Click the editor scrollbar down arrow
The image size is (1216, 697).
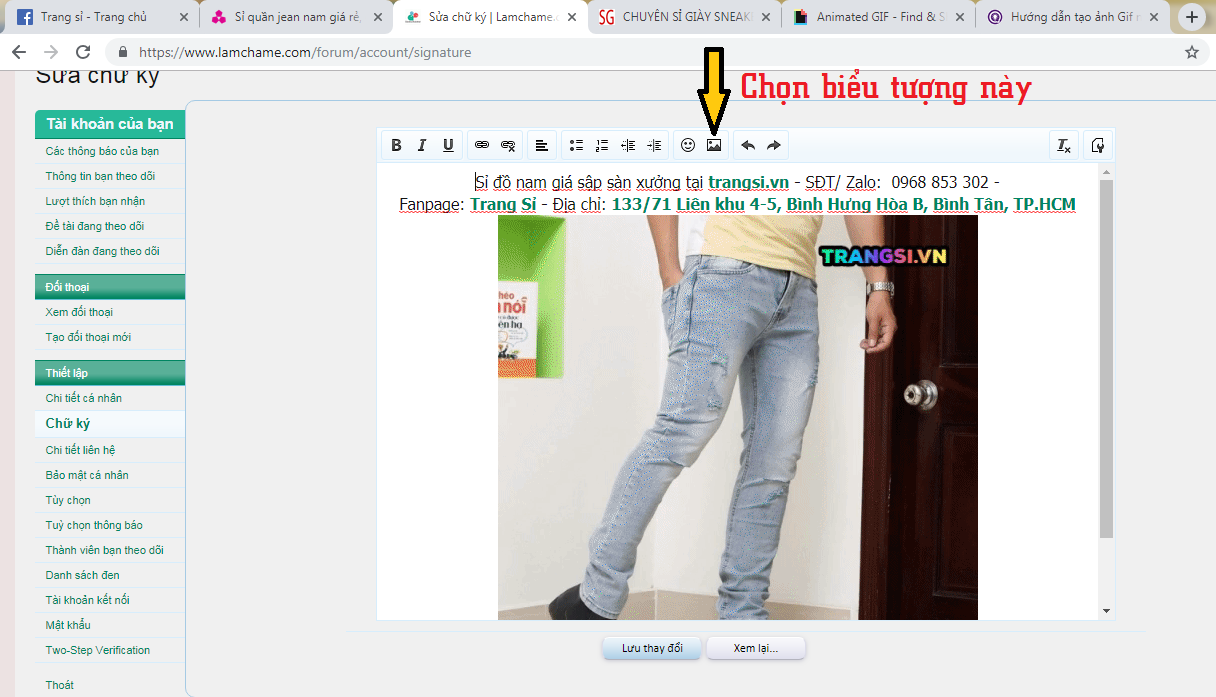click(1106, 610)
